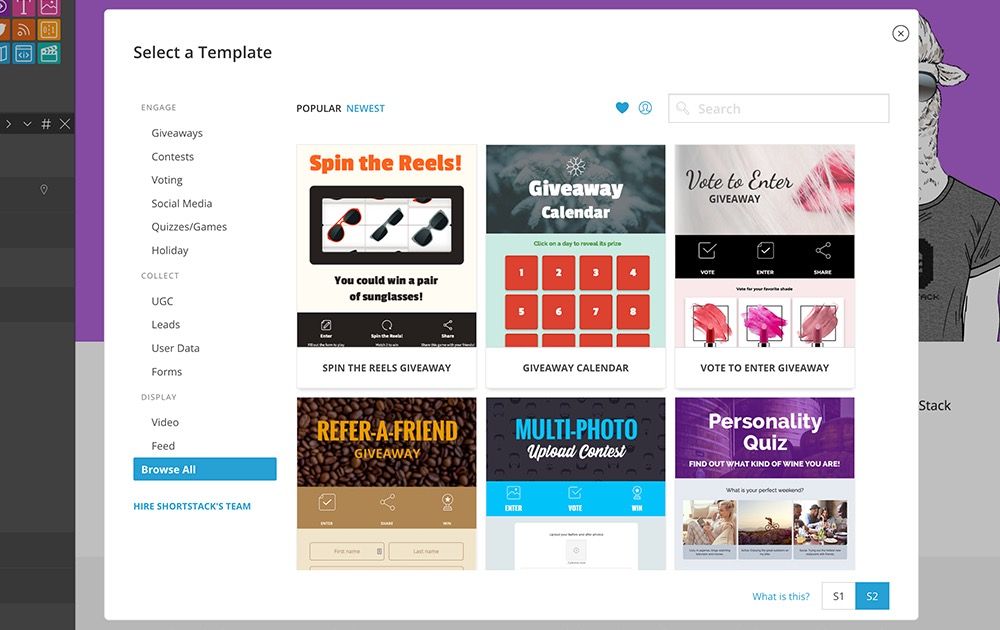Click into the template Search field
Viewport: 1000px width, 630px height.
pyautogui.click(x=779, y=108)
